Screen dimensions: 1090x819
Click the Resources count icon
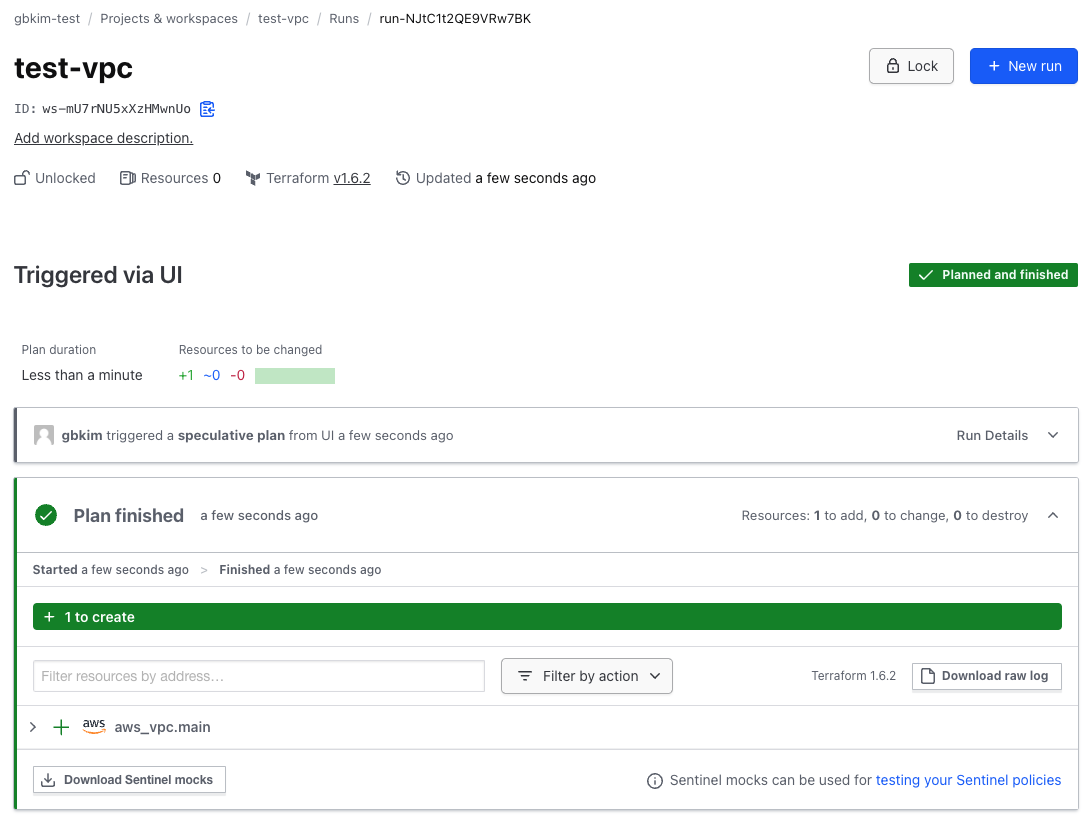(127, 178)
